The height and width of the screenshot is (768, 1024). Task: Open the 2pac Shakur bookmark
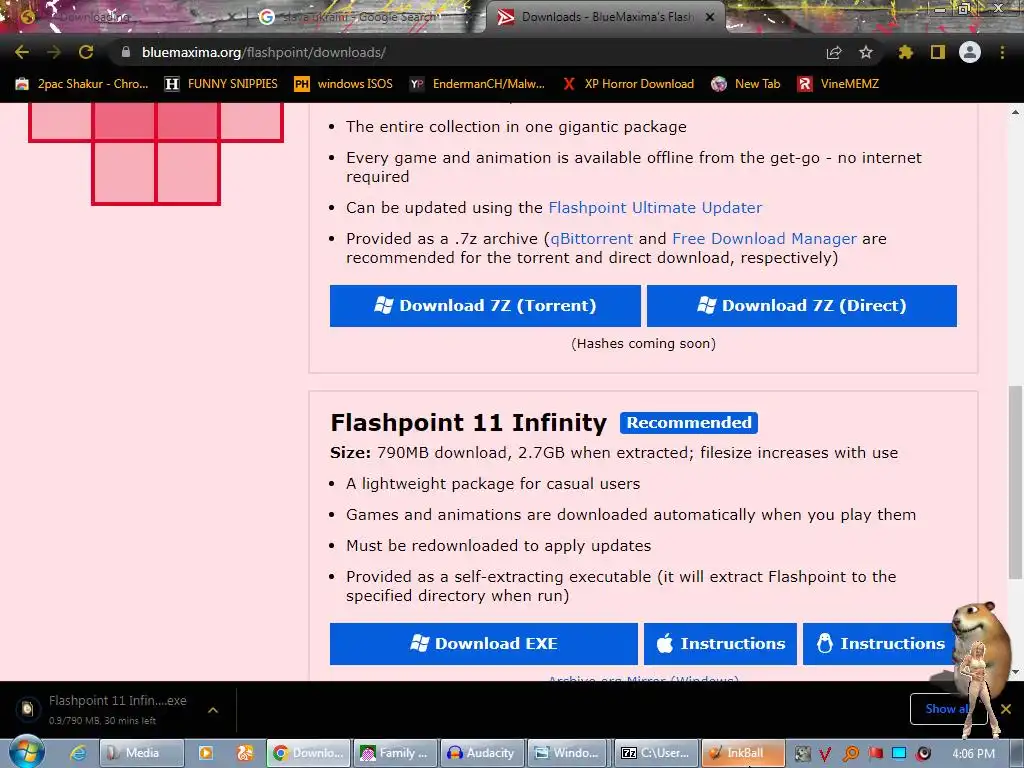[82, 84]
